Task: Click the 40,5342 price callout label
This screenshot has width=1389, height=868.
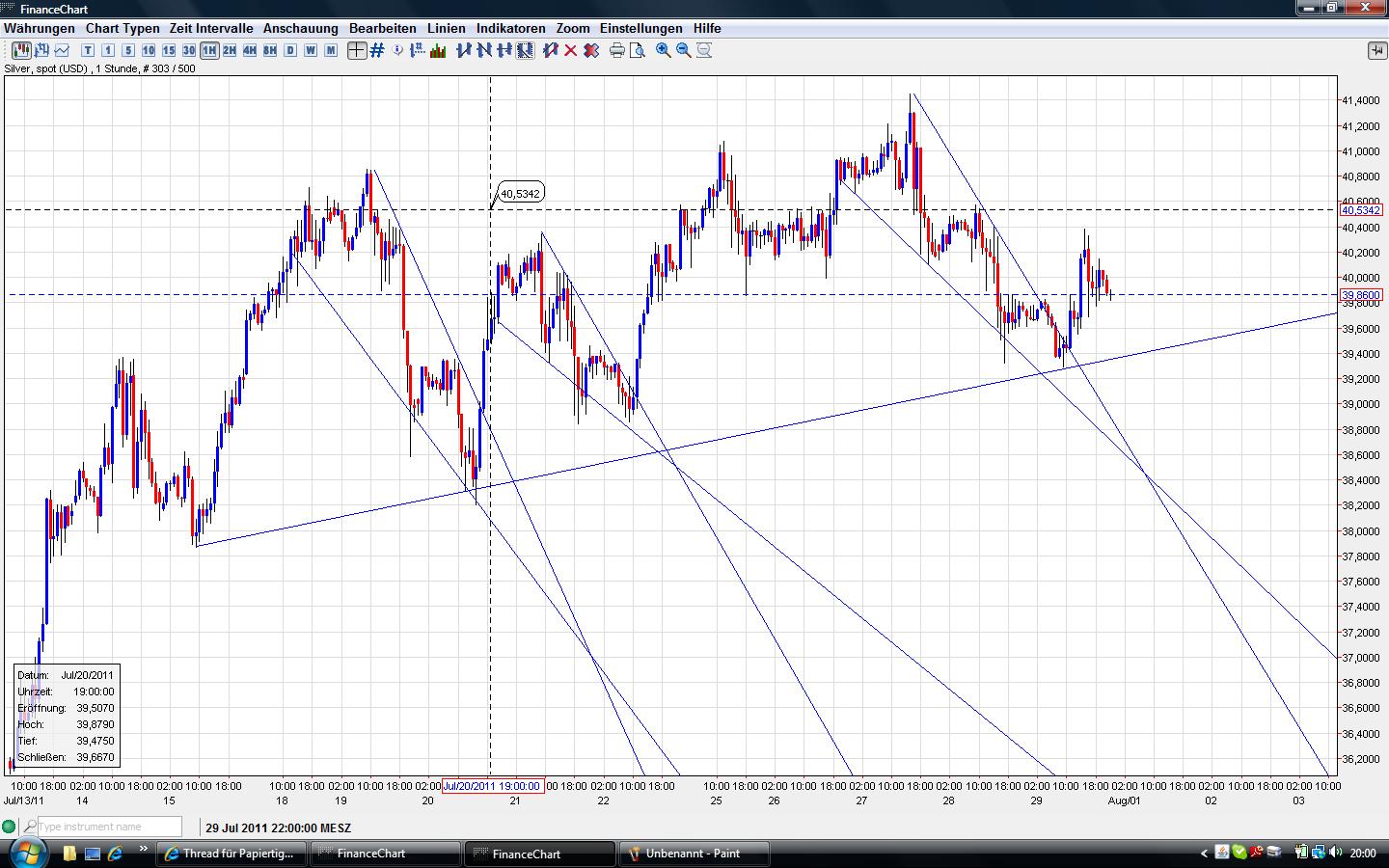Action: [x=520, y=194]
